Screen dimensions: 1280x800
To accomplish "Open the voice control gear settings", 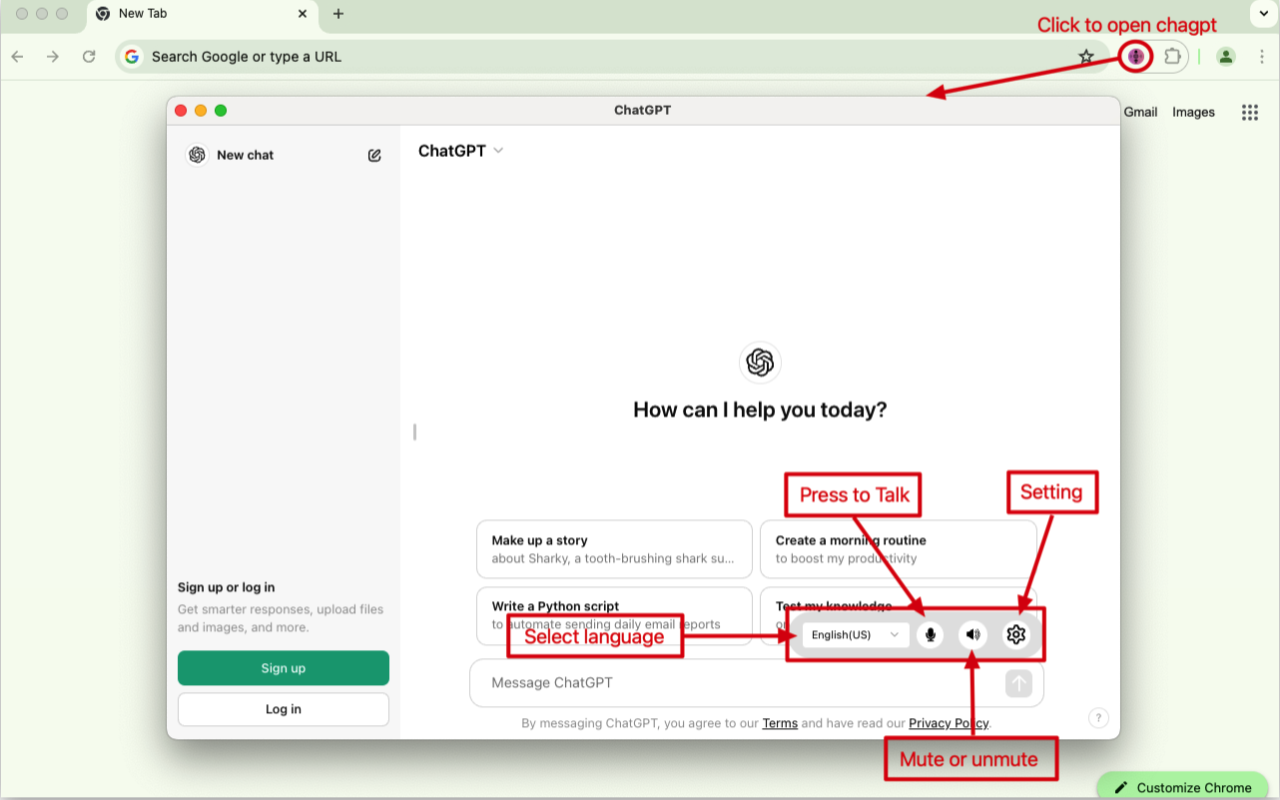I will [x=1016, y=634].
